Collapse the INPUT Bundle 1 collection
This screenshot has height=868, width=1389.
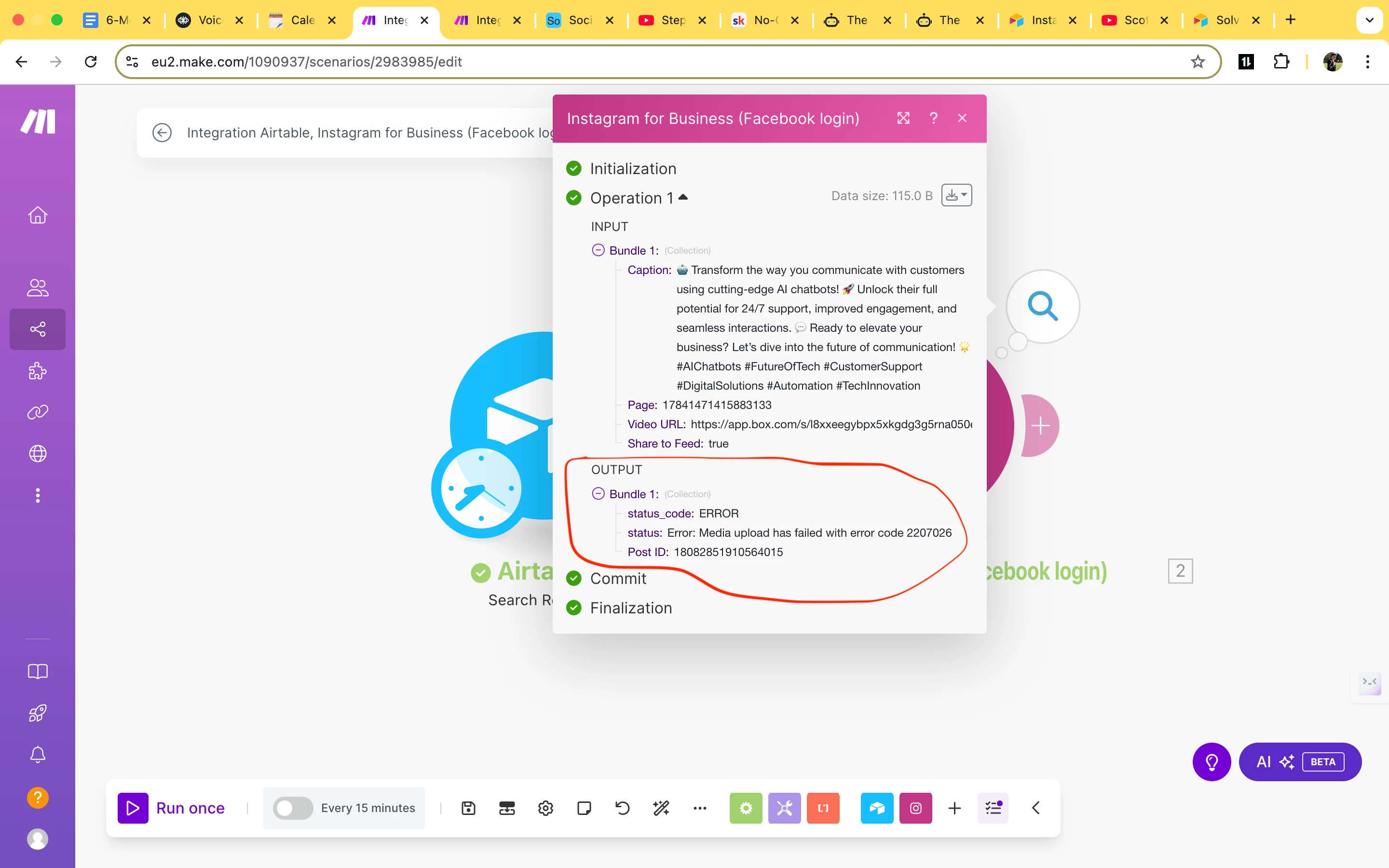[x=598, y=250]
